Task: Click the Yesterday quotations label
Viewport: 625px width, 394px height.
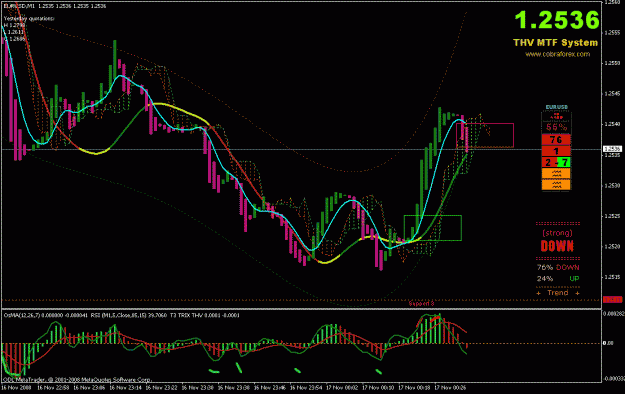Action: tap(29, 18)
